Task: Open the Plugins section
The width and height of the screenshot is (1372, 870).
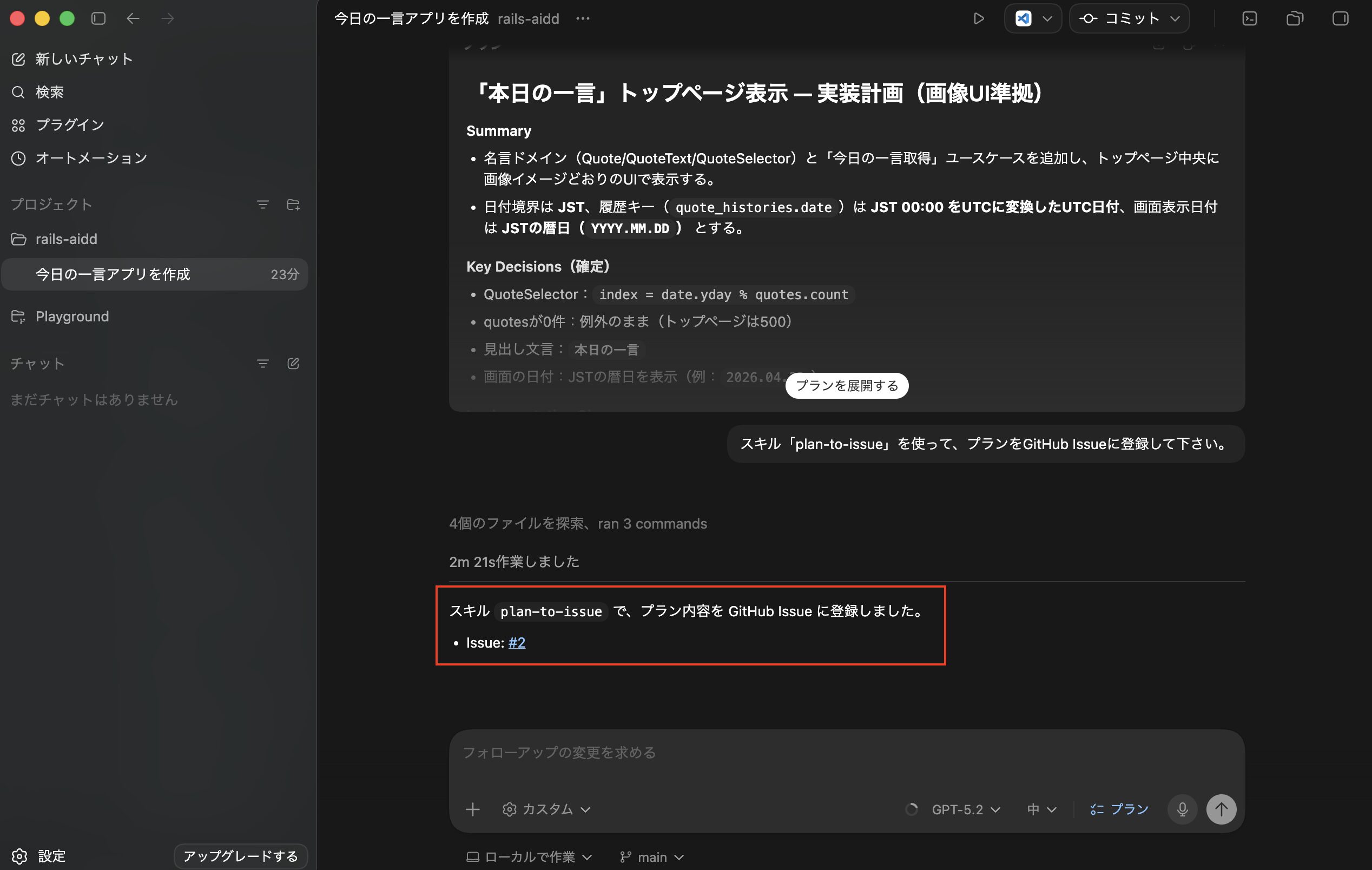Action: 69,125
